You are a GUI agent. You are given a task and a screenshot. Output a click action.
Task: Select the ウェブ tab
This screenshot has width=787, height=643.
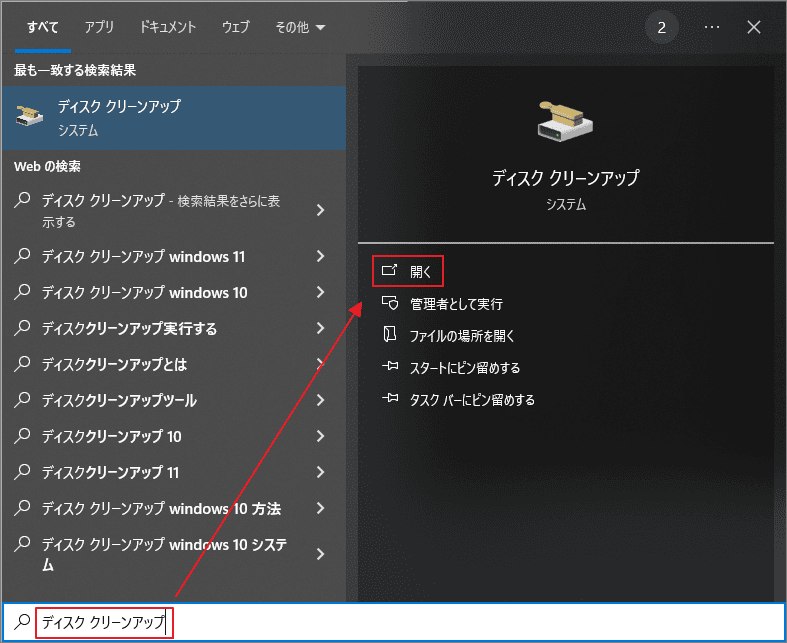tap(235, 27)
